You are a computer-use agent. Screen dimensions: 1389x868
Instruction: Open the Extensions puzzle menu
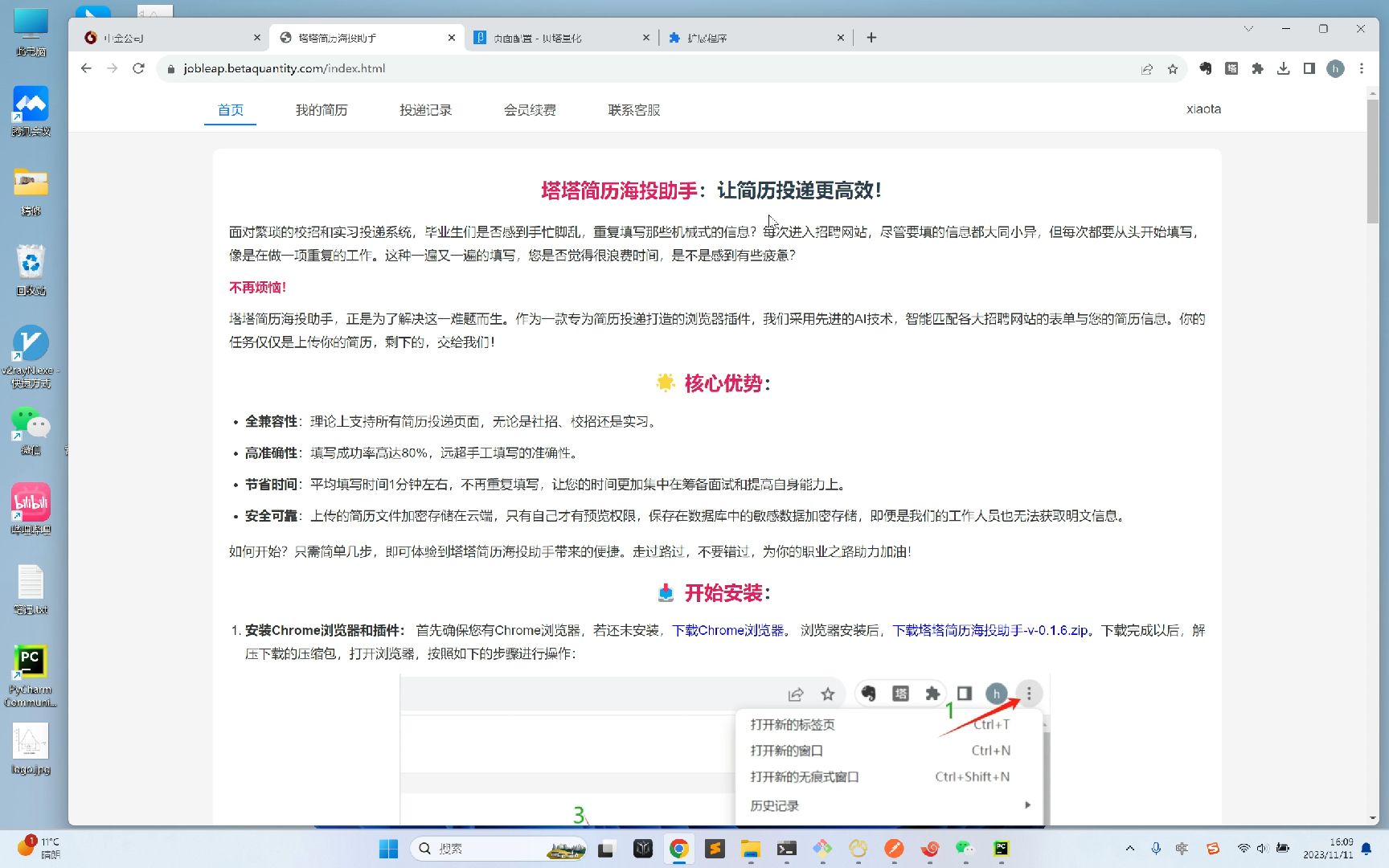pyautogui.click(x=1258, y=68)
